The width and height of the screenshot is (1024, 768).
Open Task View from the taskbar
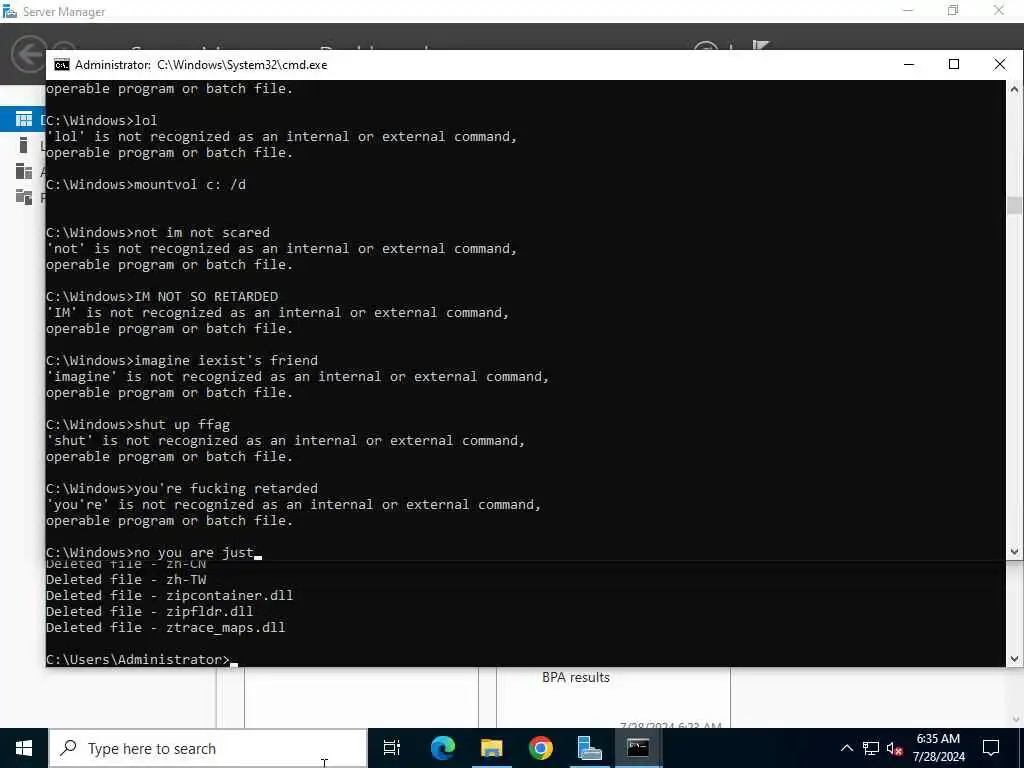392,748
